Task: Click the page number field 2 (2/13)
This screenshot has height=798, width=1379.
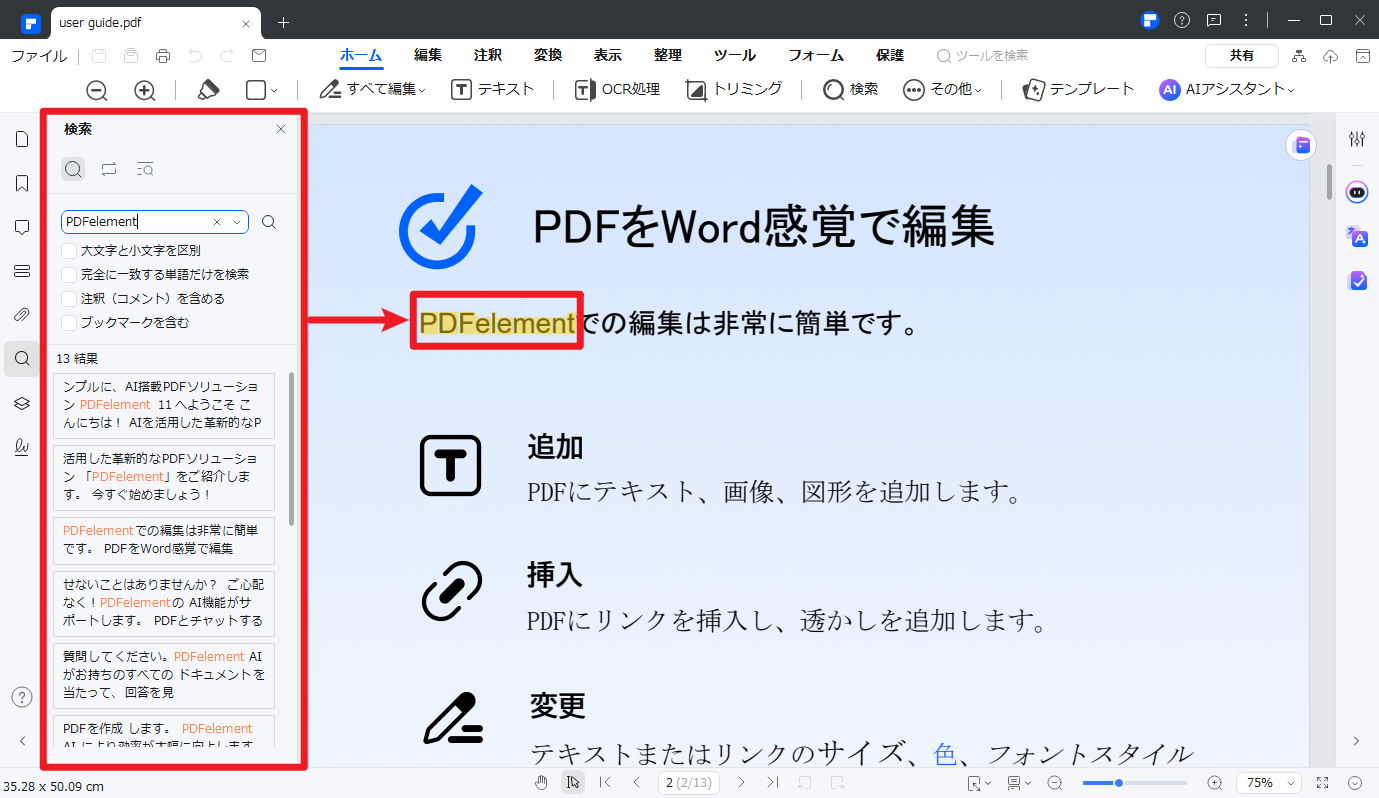Action: (689, 782)
